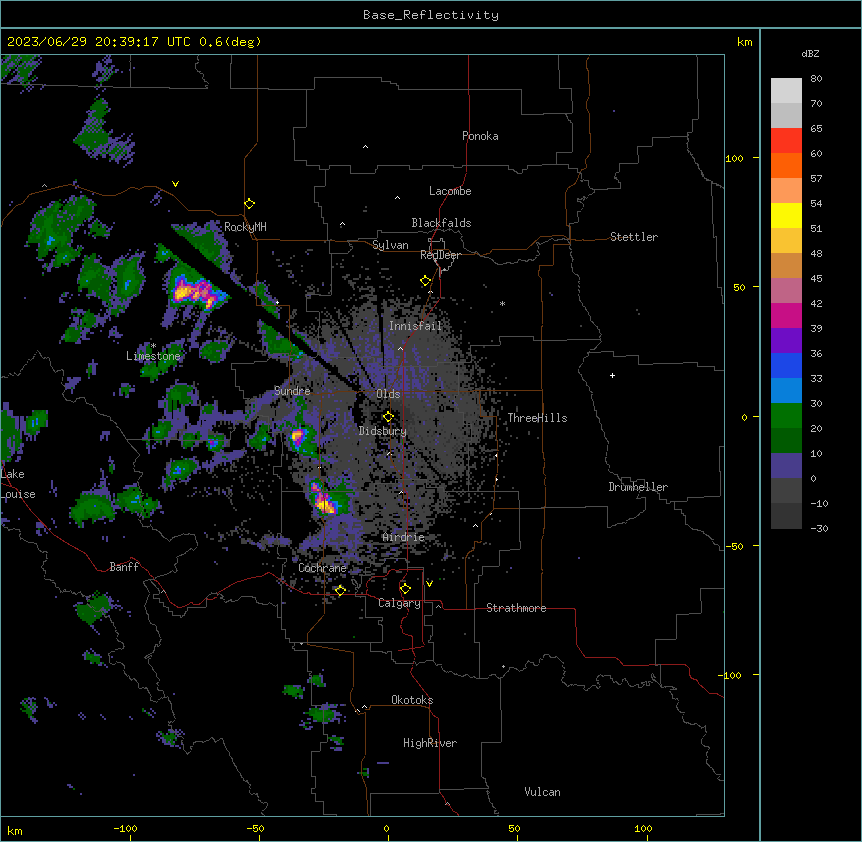This screenshot has height=842, width=862.
Task: Click the Sylvan label
Action: click(x=390, y=245)
